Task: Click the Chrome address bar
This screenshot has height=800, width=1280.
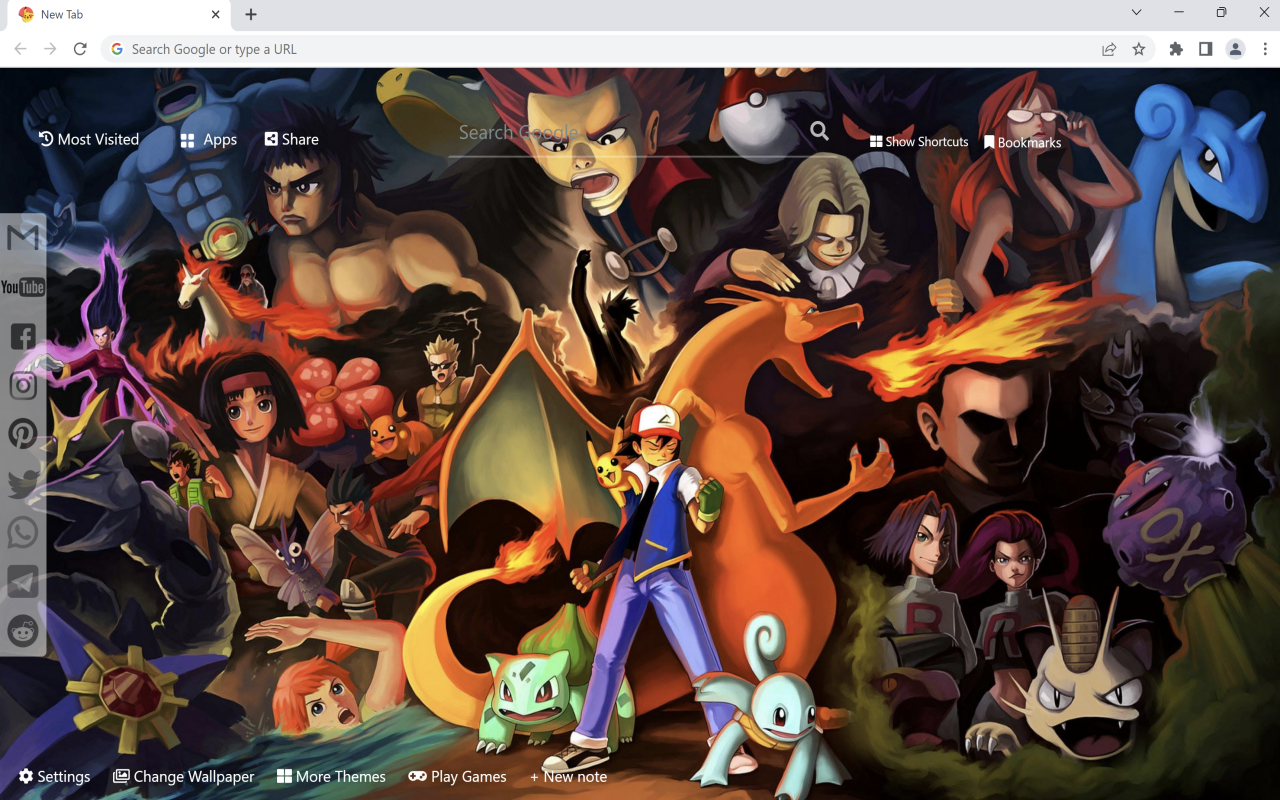Action: pos(600,49)
